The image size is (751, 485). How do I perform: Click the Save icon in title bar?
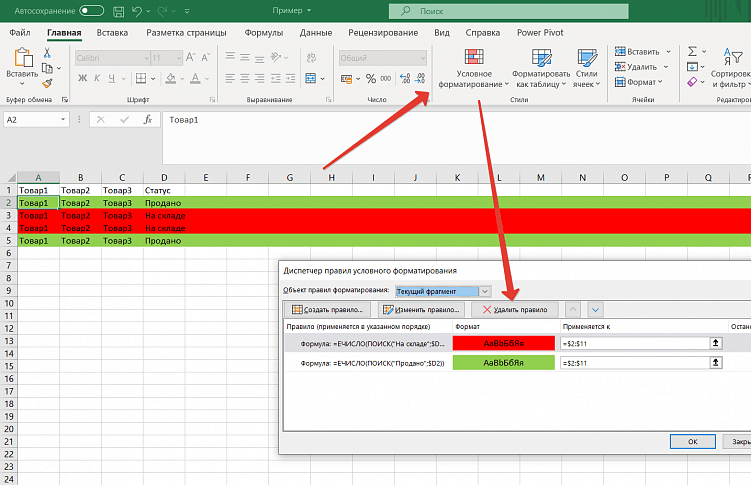[121, 11]
